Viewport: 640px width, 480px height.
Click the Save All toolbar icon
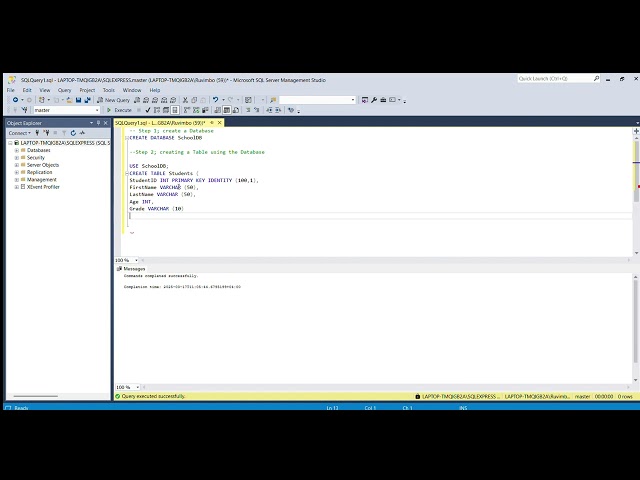(87, 100)
